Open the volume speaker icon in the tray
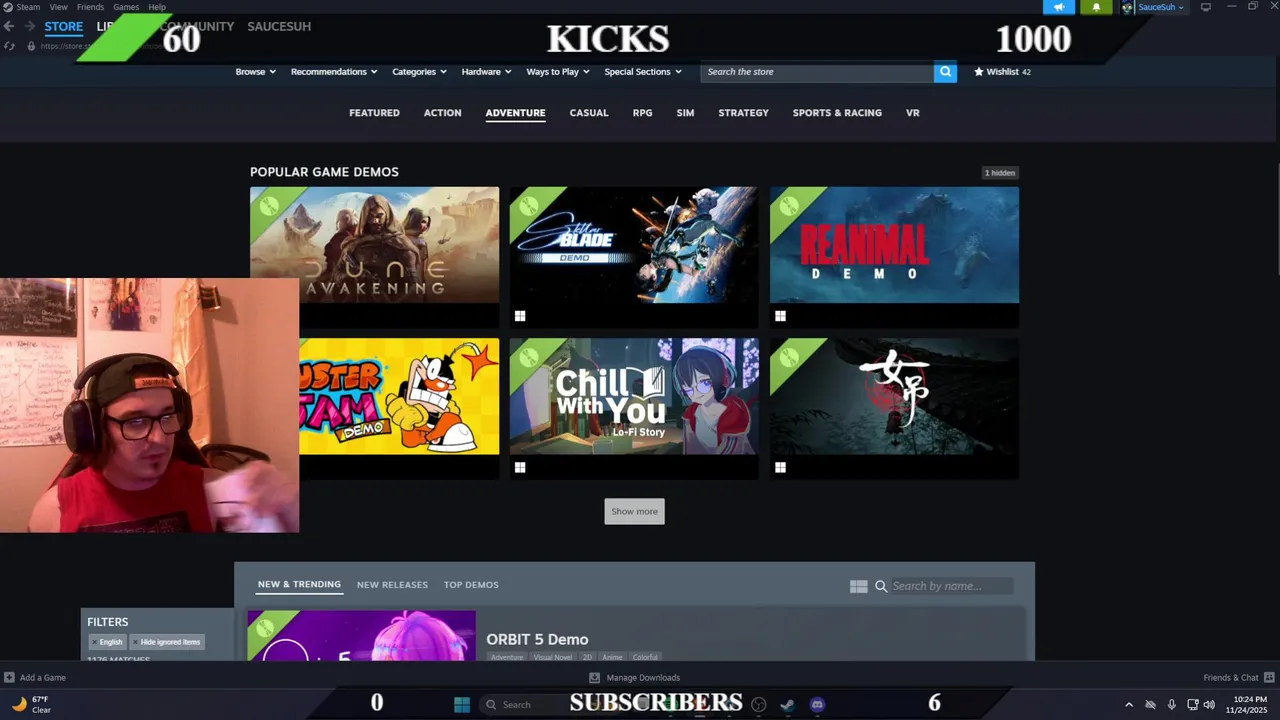 click(1209, 704)
